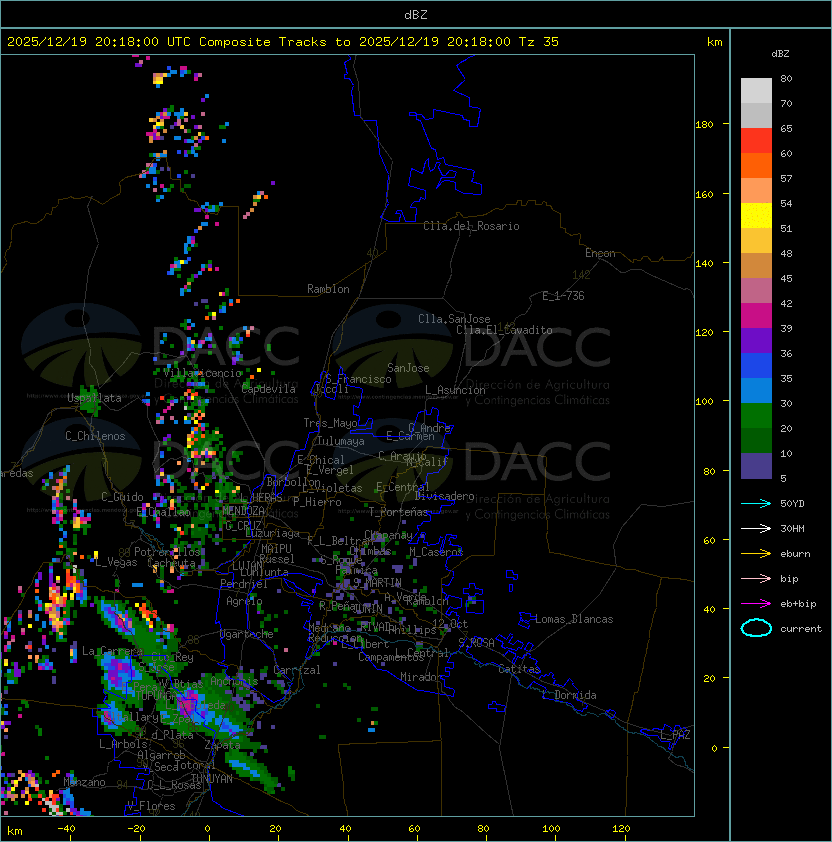Click the SanJose label

point(408,368)
